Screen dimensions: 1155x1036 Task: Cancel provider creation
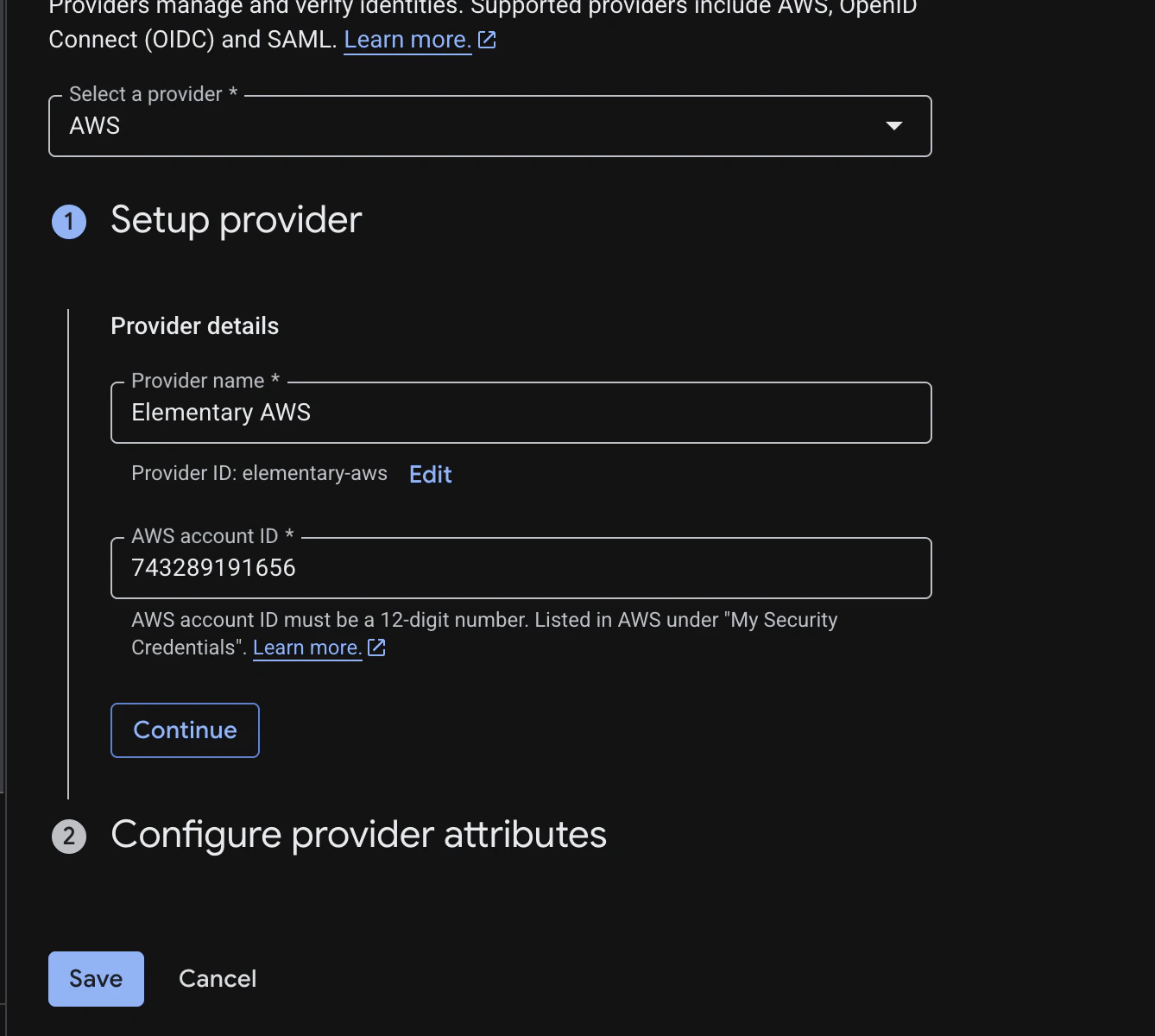(x=217, y=978)
